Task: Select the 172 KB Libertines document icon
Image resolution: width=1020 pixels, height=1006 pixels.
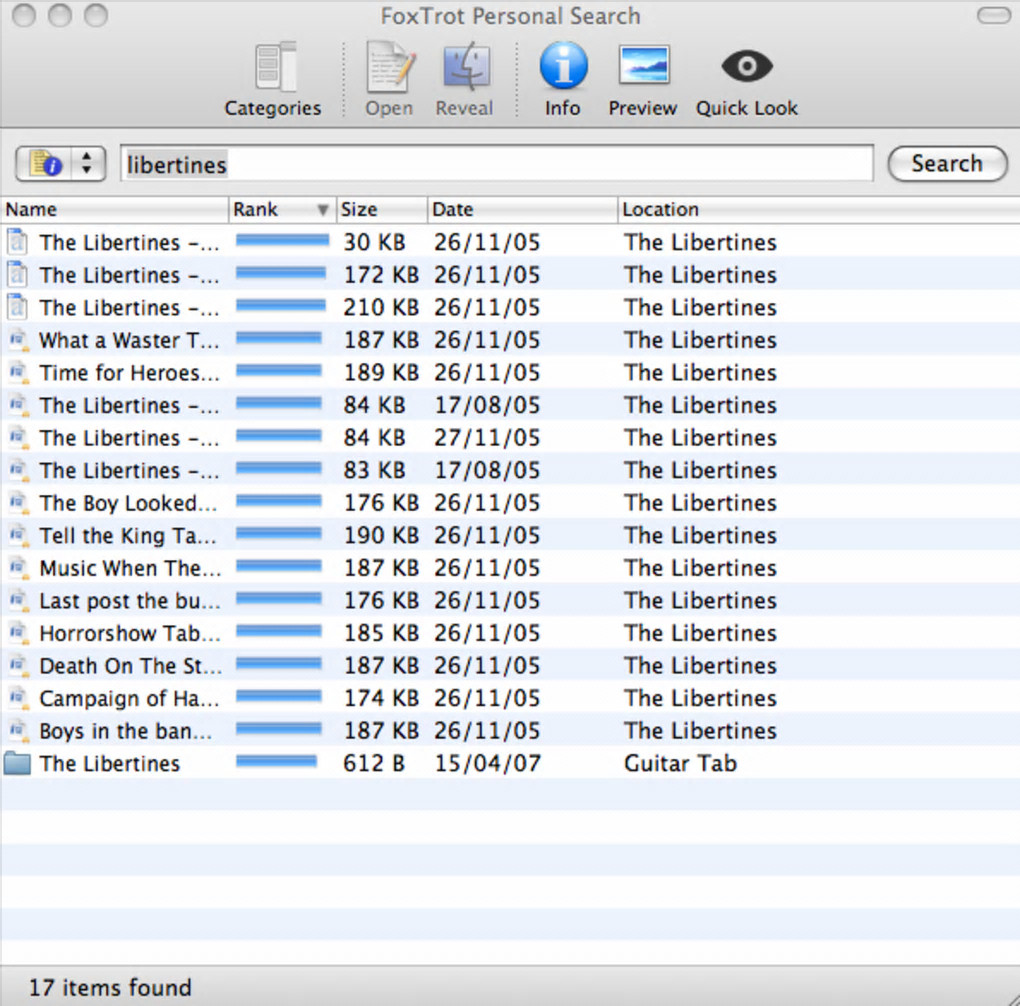Action: (x=18, y=275)
